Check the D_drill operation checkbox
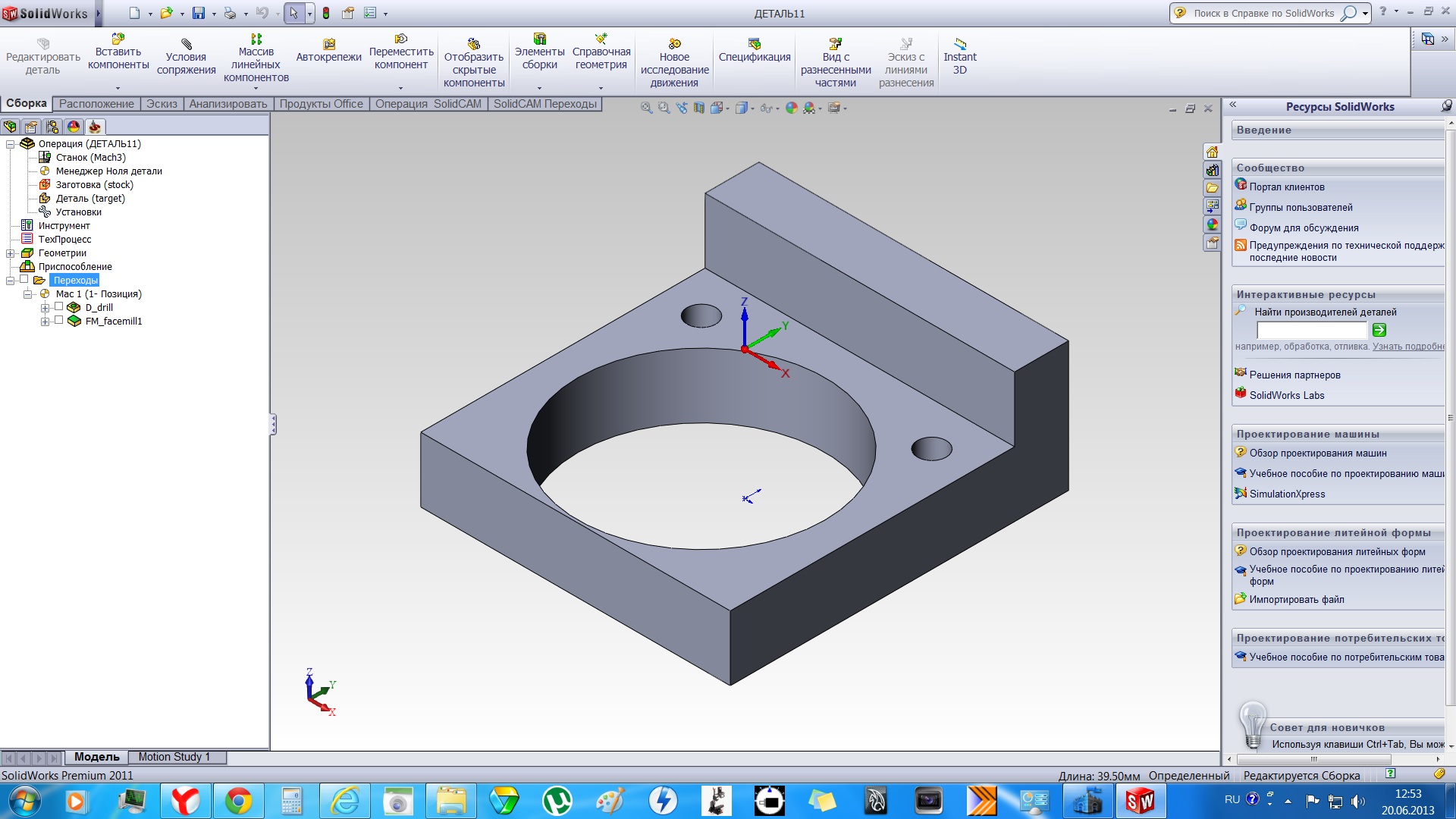Viewport: 1456px width, 819px height. click(x=59, y=307)
